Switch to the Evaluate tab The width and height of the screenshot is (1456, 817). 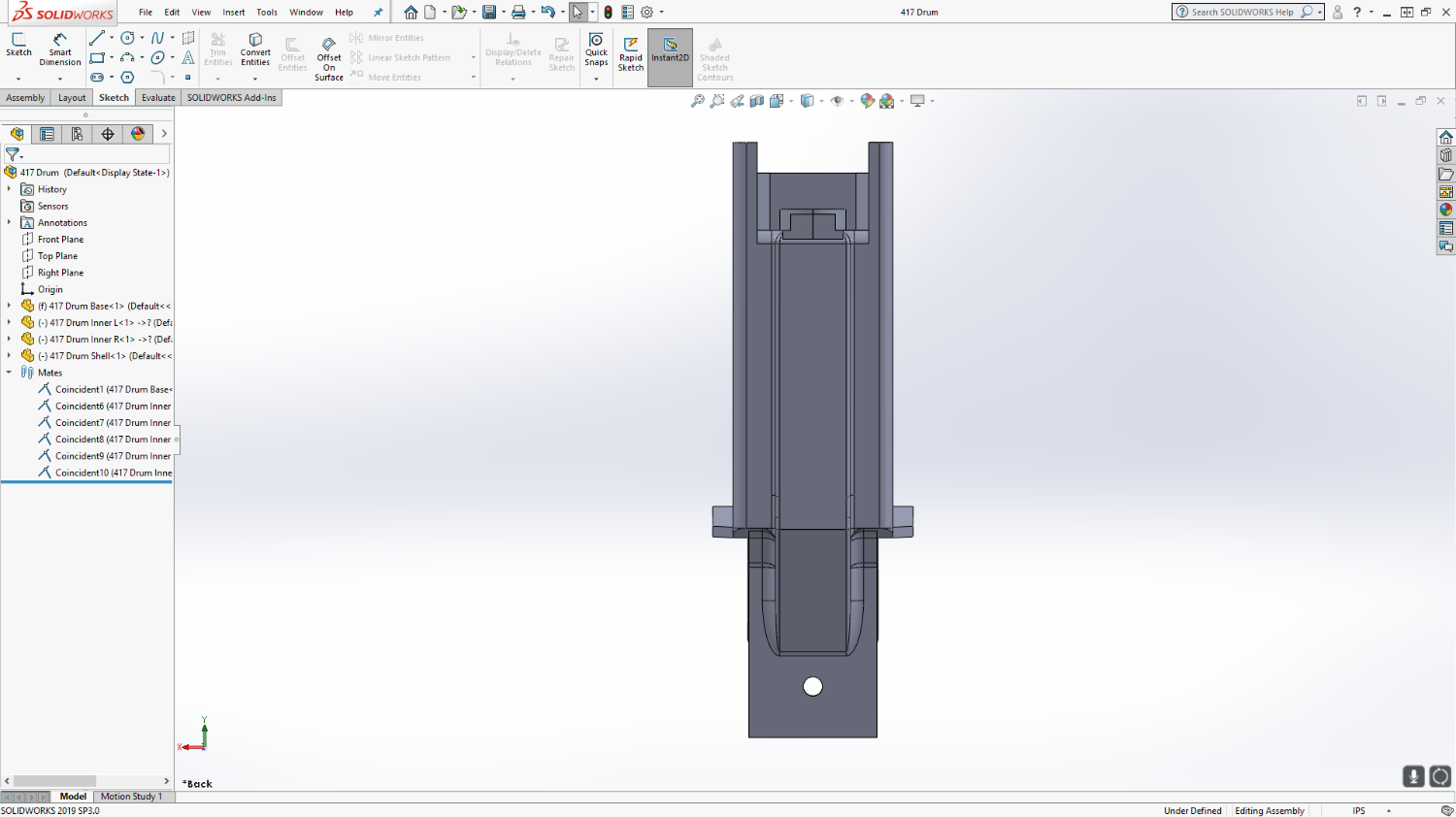coord(158,98)
